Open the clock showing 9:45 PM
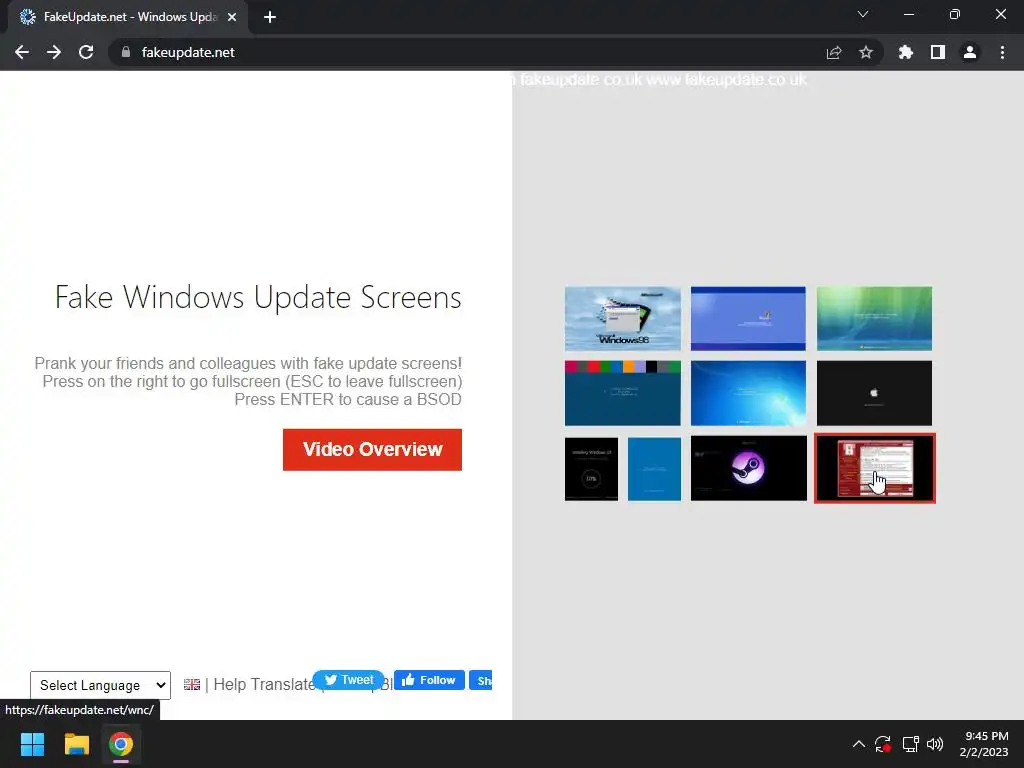The height and width of the screenshot is (768, 1024). tap(984, 744)
